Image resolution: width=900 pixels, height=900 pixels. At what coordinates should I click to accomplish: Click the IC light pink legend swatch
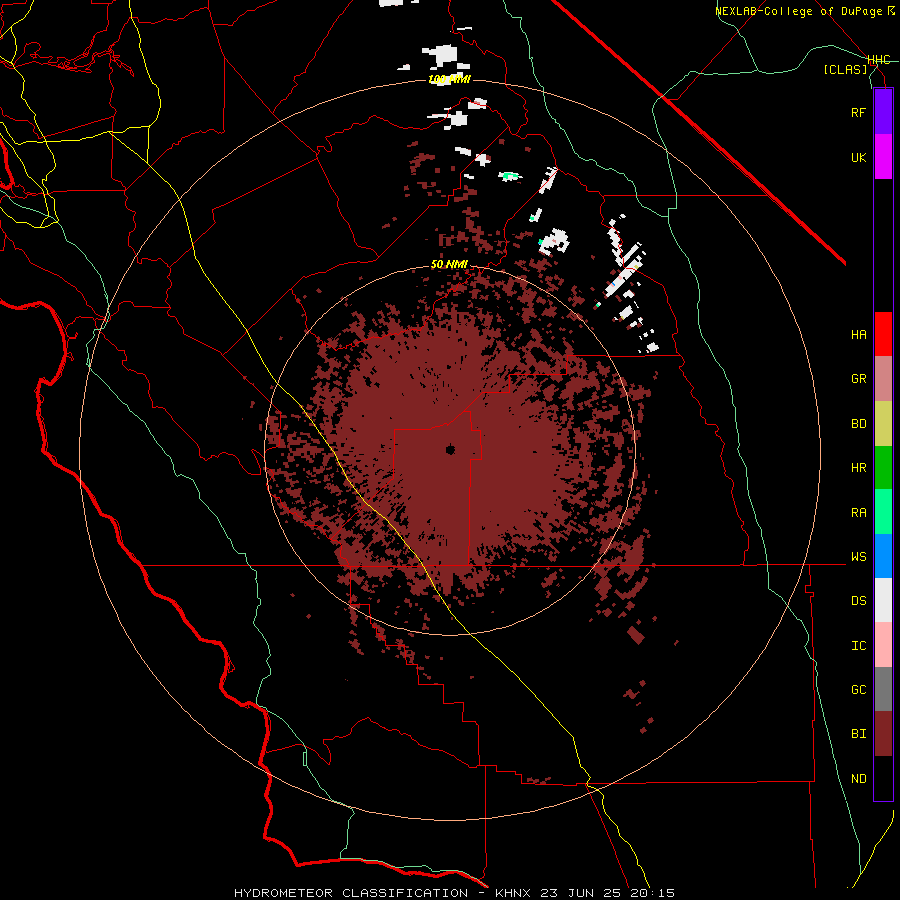[x=883, y=645]
